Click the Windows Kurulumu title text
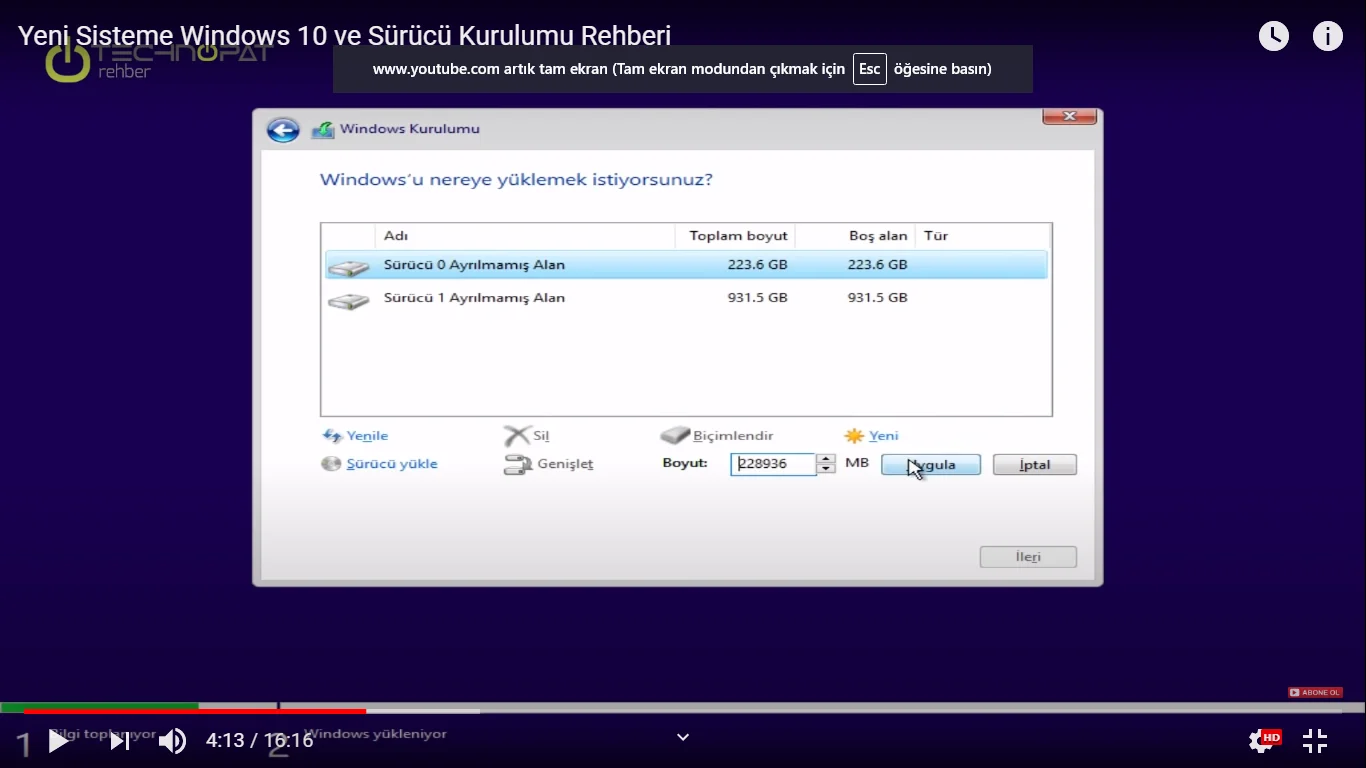This screenshot has width=1366, height=768. (410, 129)
